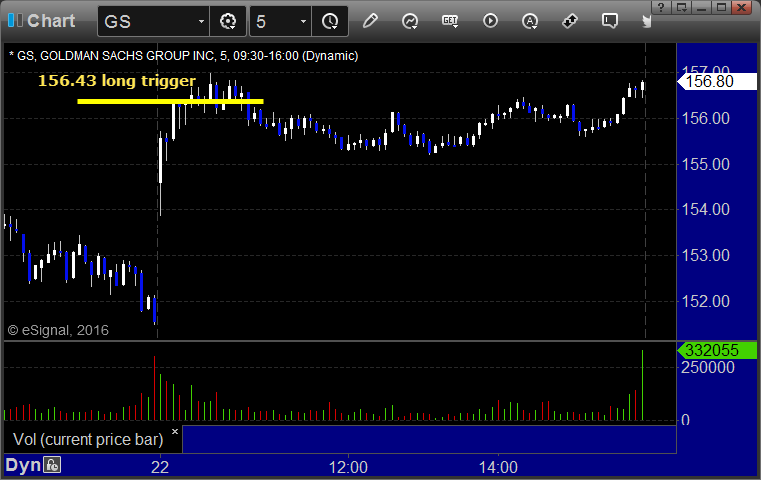Select the yellow 156.43 trigger line
The height and width of the screenshot is (480, 761).
(x=170, y=101)
